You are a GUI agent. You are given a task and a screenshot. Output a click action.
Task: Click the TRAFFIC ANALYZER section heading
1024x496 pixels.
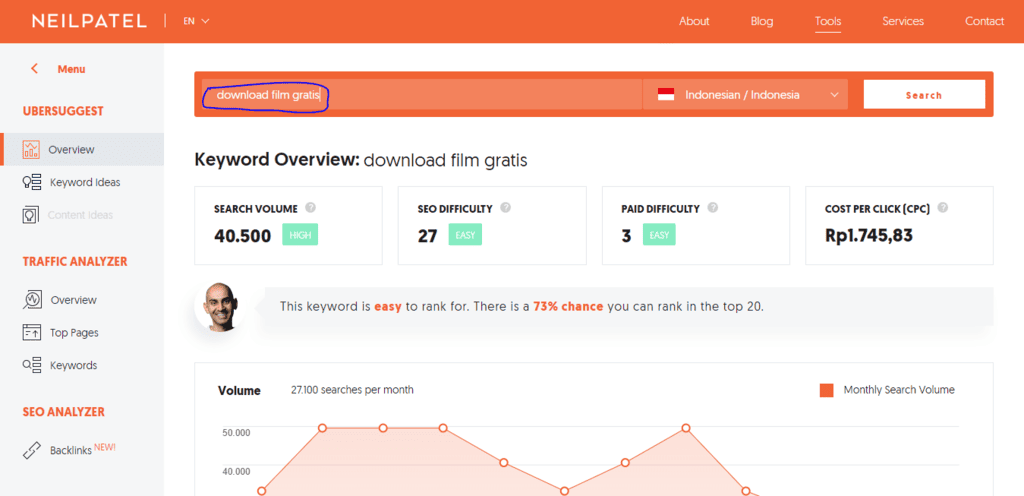75,262
